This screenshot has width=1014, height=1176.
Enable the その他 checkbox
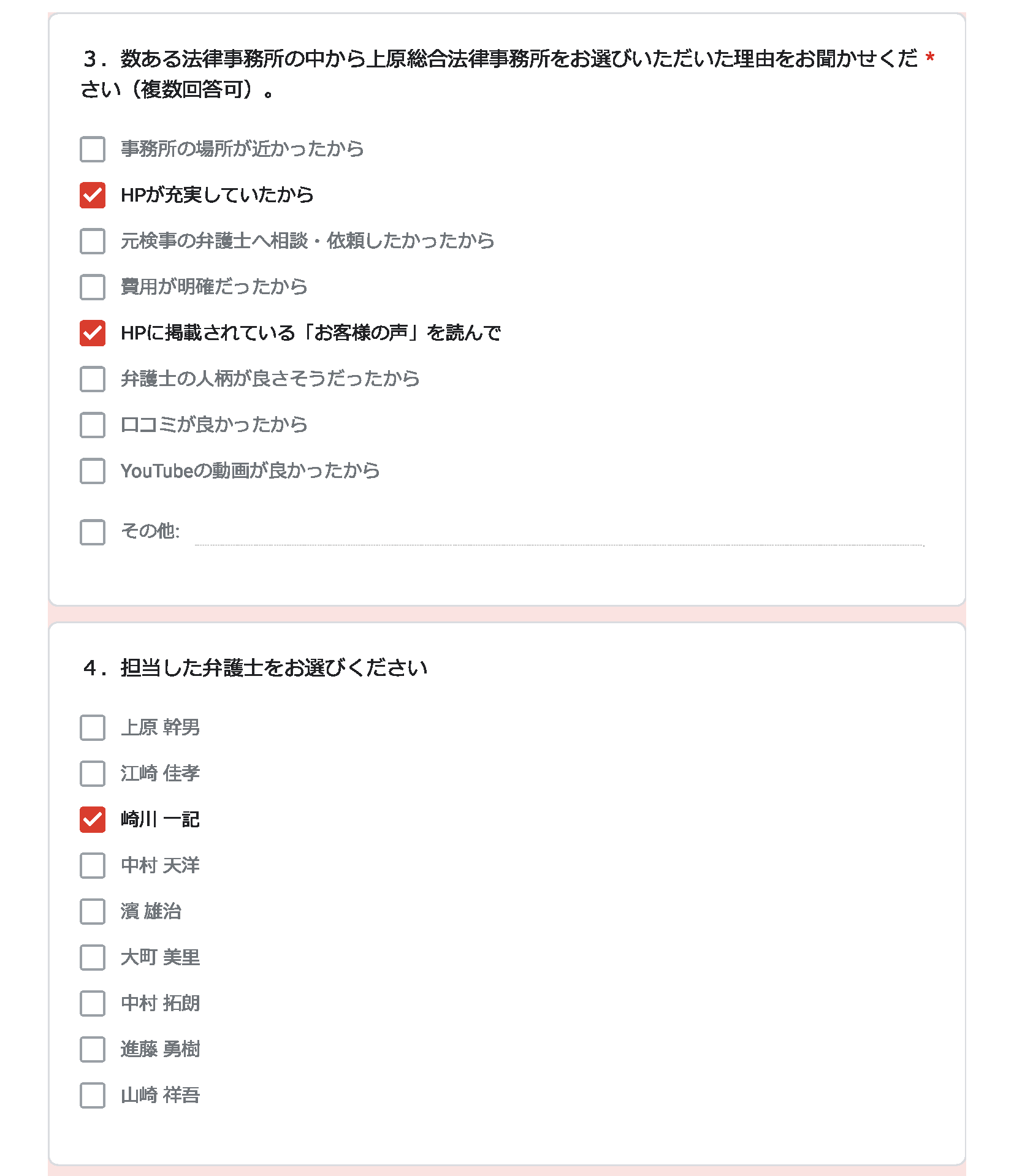pyautogui.click(x=93, y=532)
